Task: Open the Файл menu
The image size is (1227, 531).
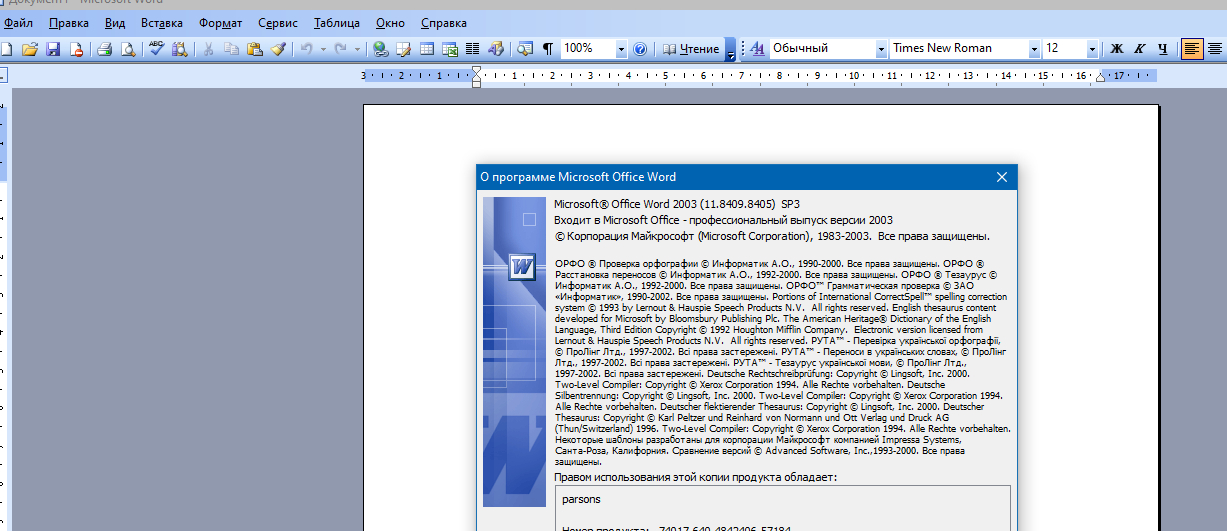Action: click(17, 22)
